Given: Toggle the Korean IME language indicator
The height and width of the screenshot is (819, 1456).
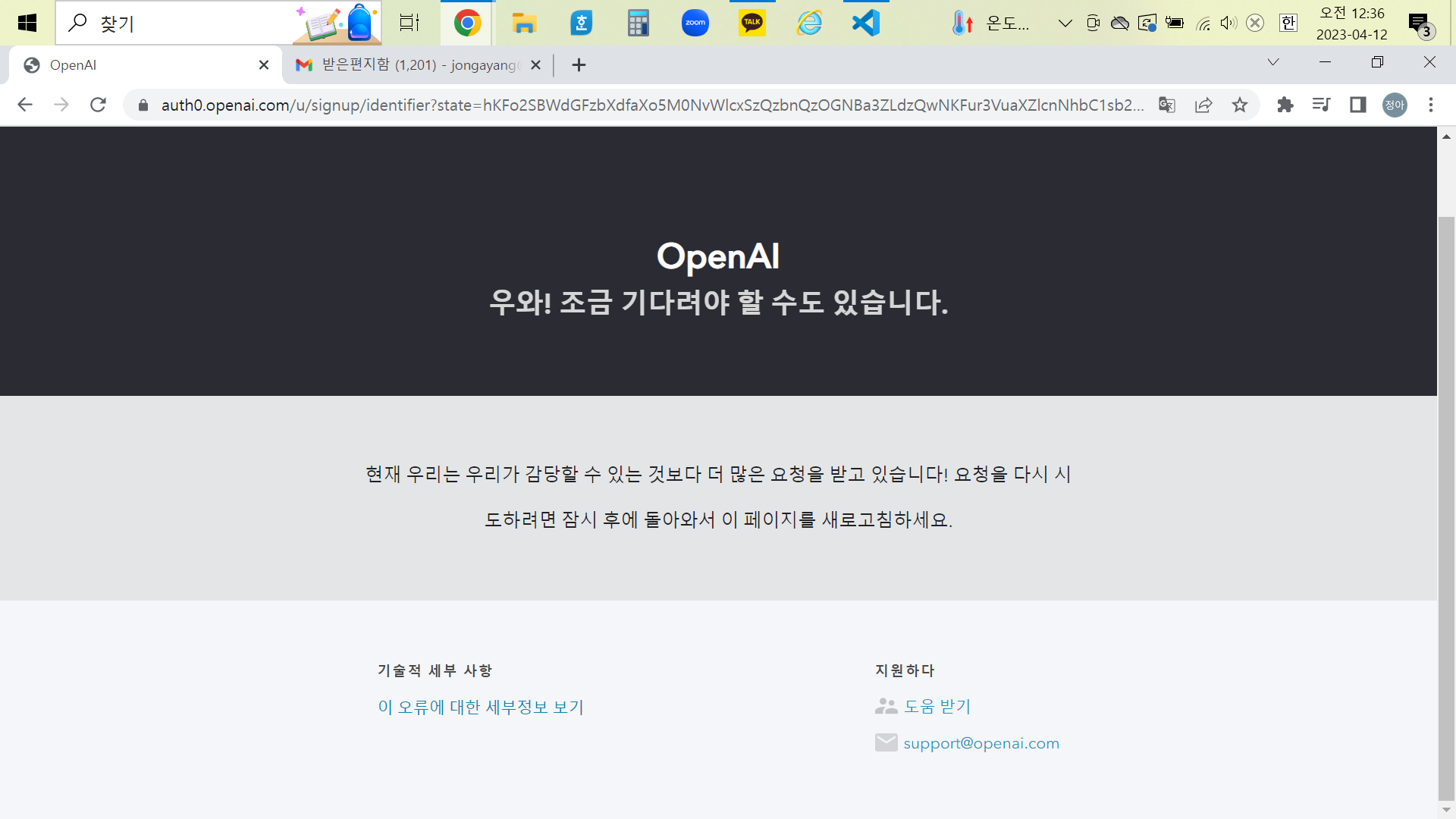Looking at the screenshot, I should point(1288,23).
